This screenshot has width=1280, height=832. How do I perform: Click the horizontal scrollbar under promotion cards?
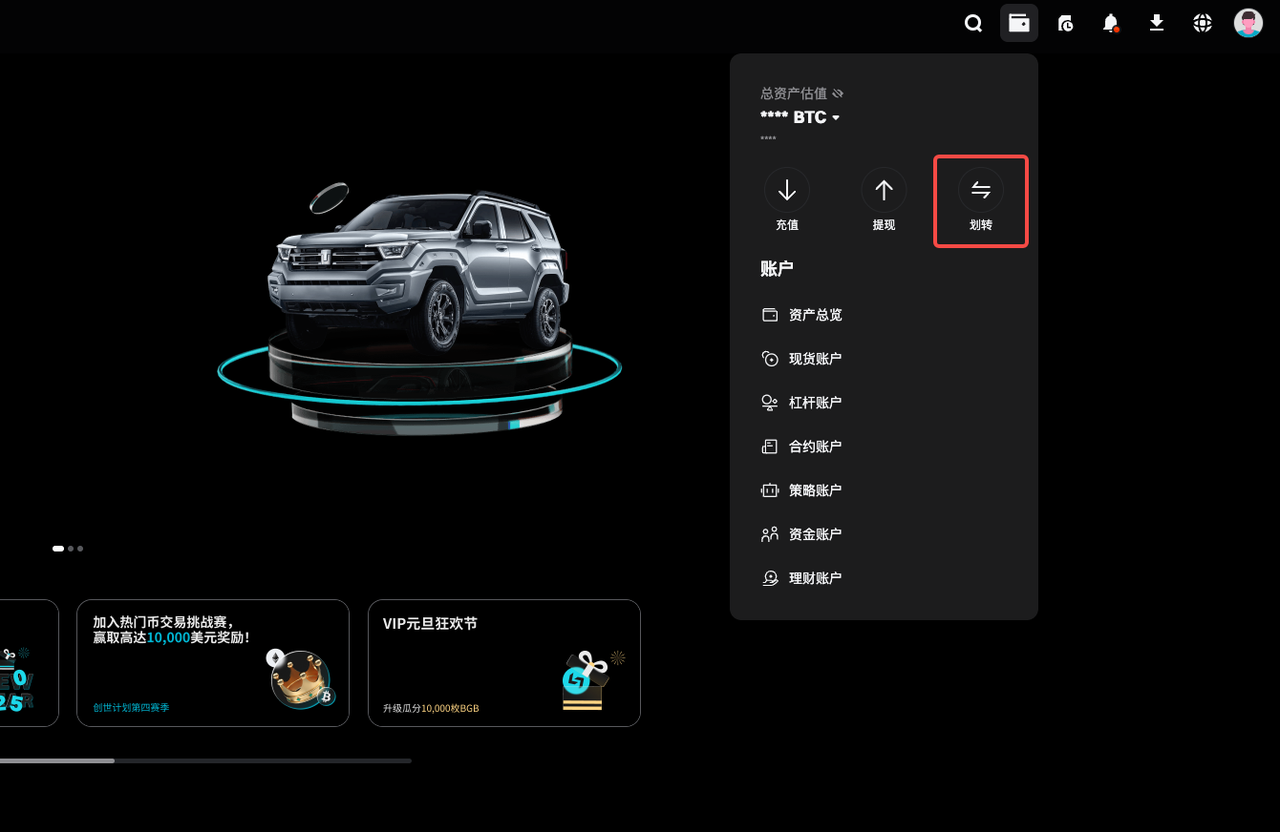tap(205, 761)
